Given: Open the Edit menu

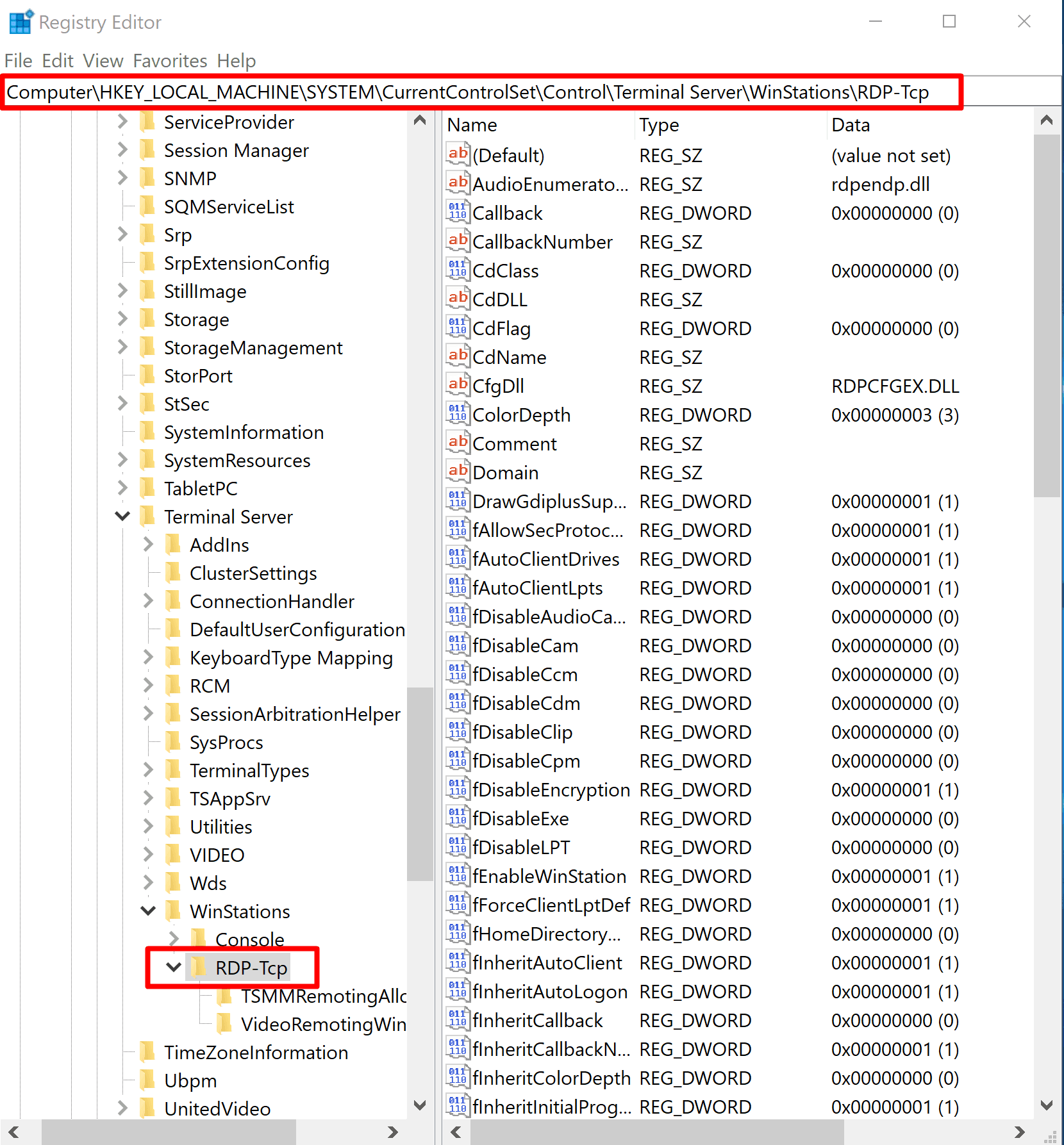Looking at the screenshot, I should click(58, 61).
